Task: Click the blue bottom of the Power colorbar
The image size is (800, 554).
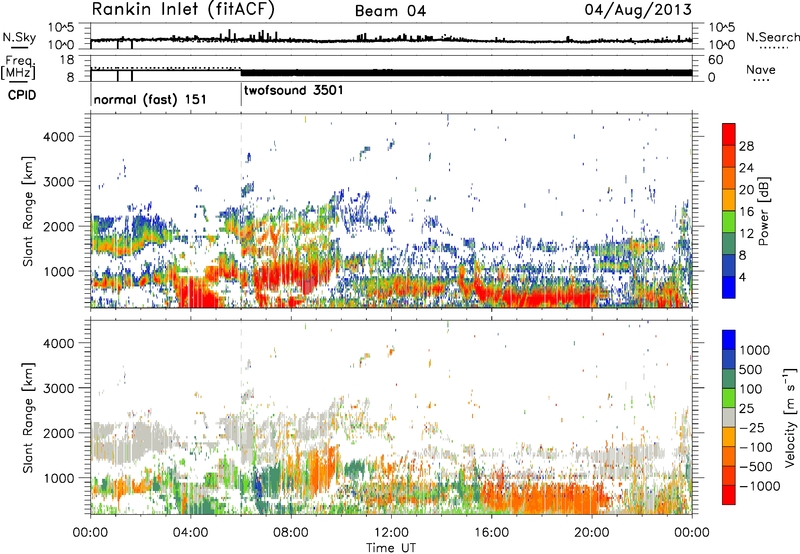Action: pyautogui.click(x=729, y=287)
